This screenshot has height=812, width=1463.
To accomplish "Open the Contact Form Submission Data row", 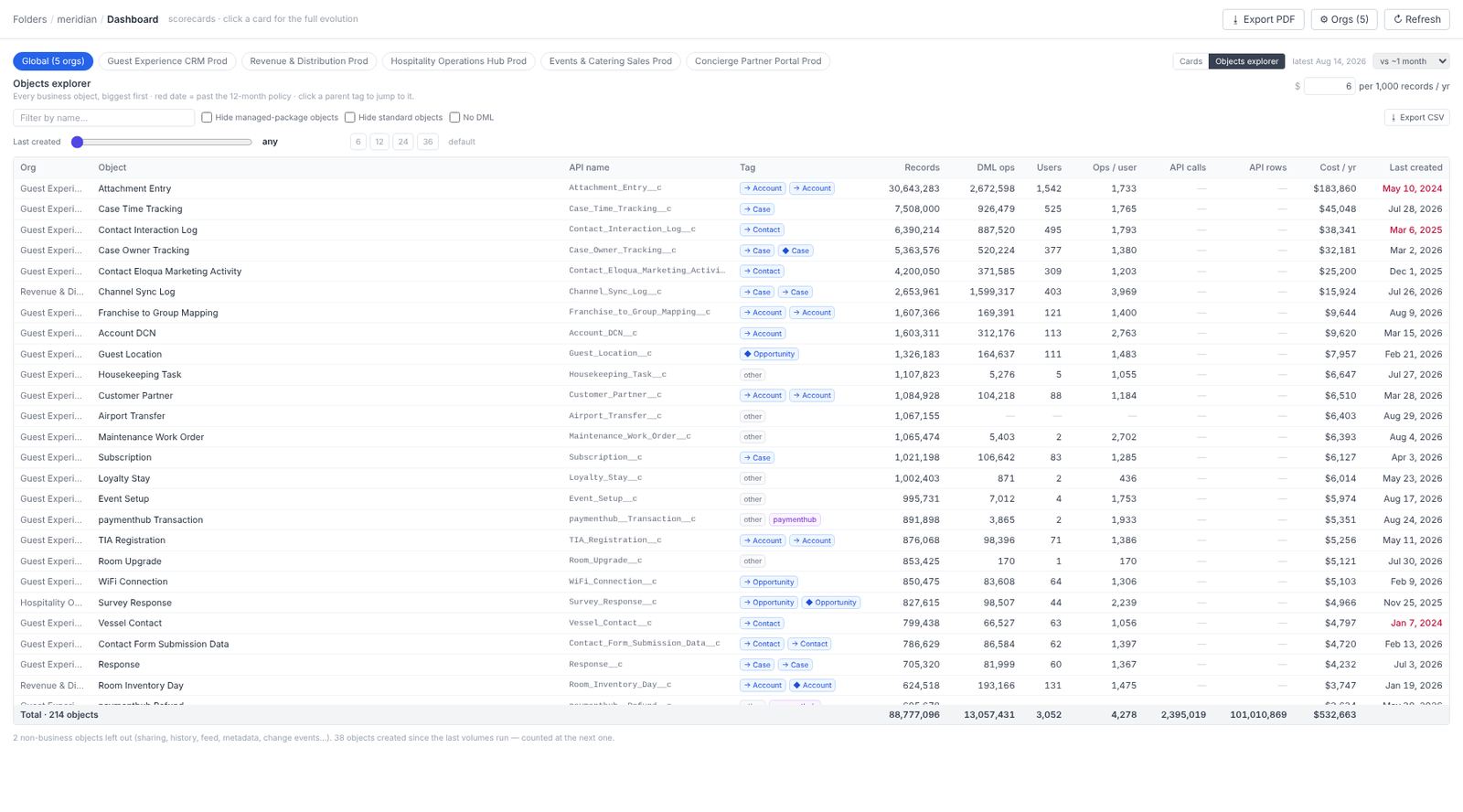I will (731, 644).
